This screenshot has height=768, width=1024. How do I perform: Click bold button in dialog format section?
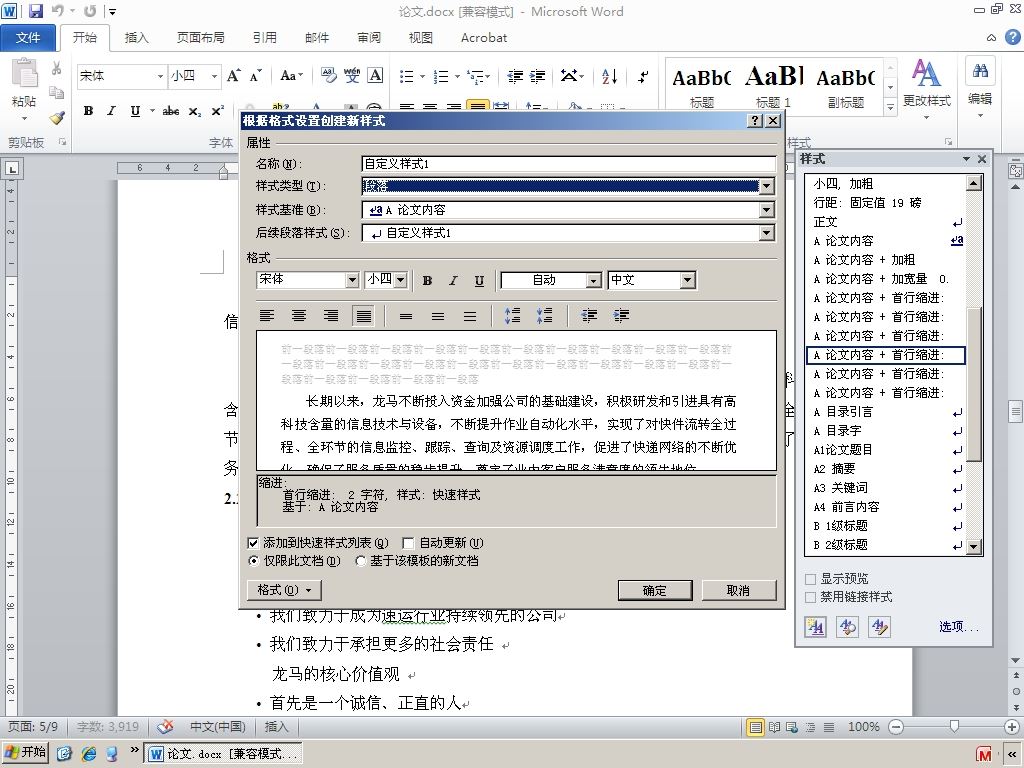427,280
